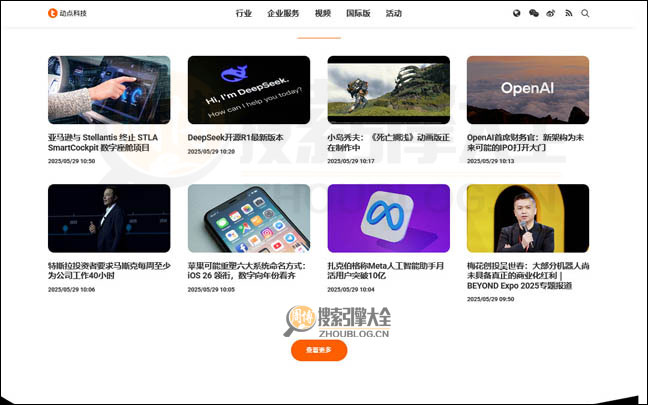
Task: Open the iPhone home screen thumbnail
Action: point(249,218)
